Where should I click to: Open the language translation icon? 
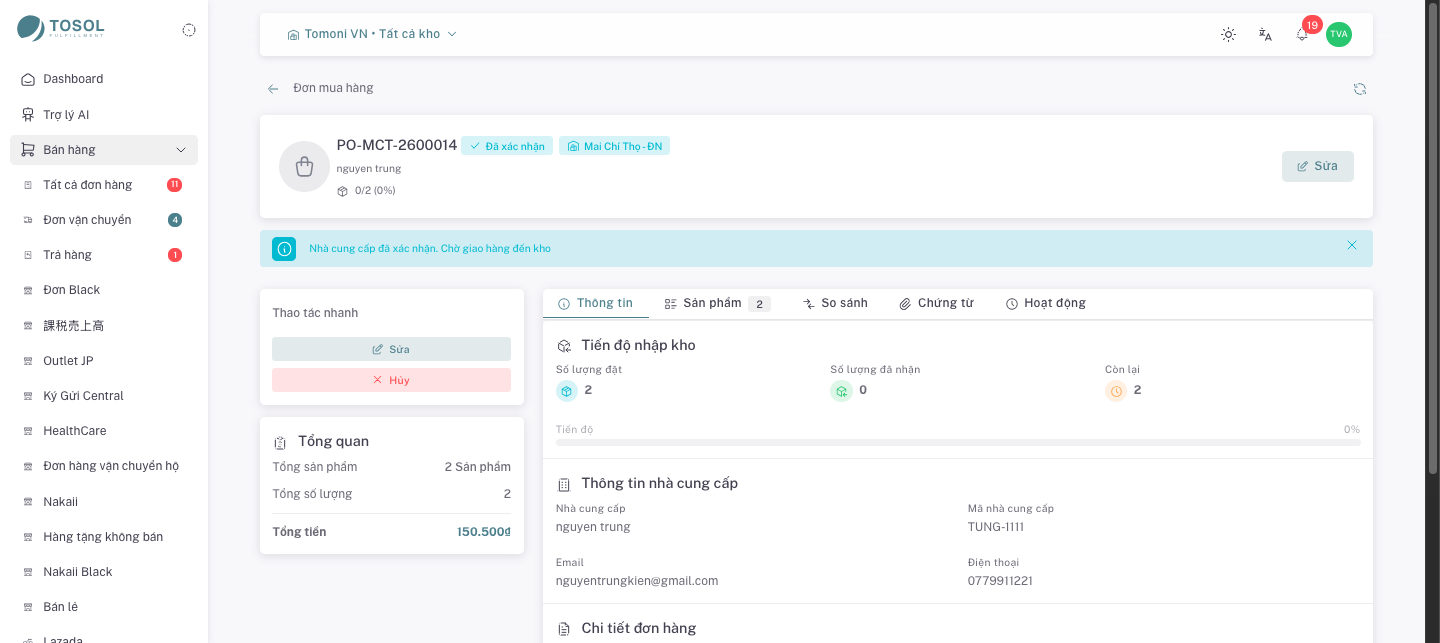[1265, 34]
